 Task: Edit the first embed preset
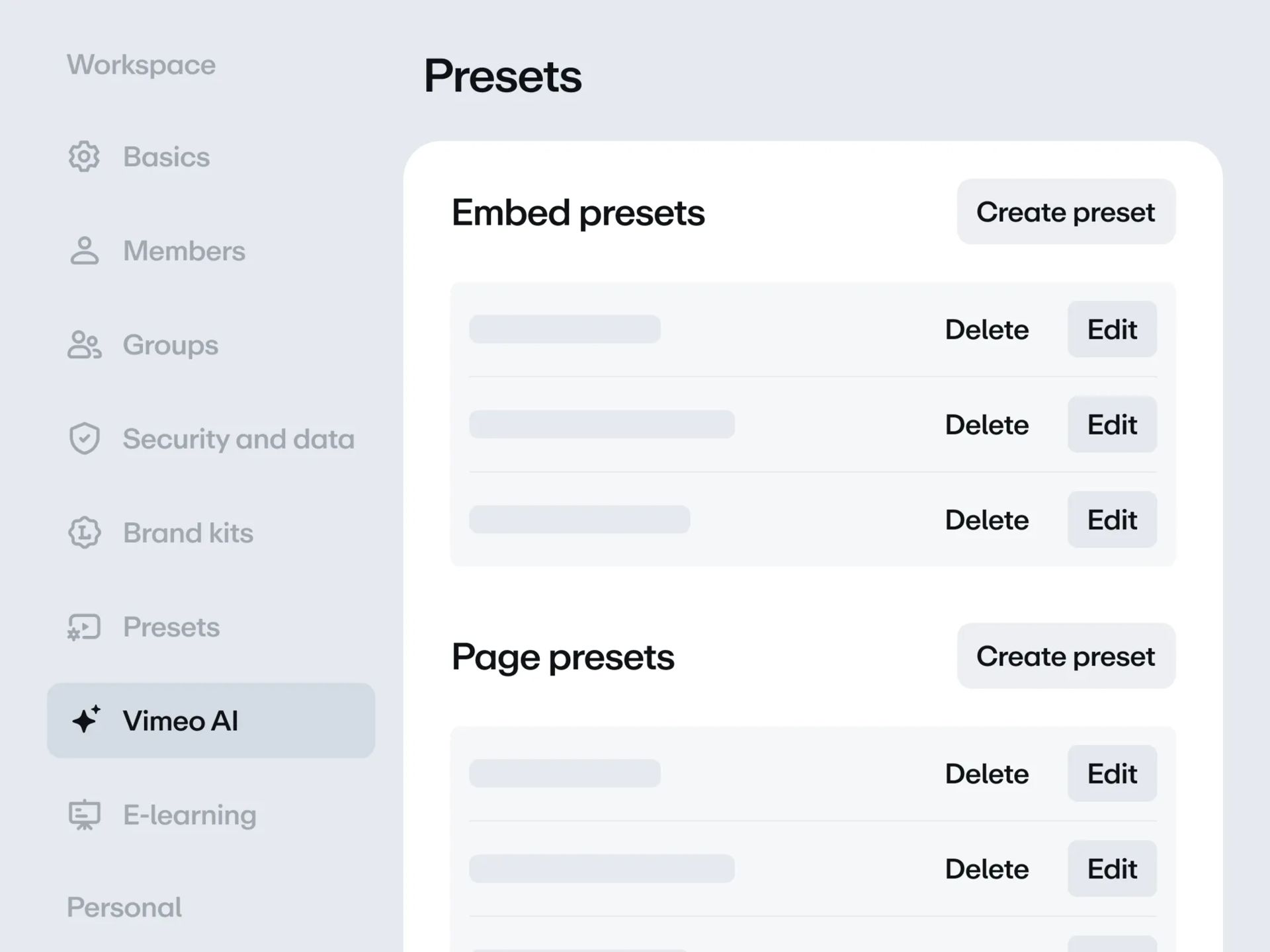tap(1112, 329)
